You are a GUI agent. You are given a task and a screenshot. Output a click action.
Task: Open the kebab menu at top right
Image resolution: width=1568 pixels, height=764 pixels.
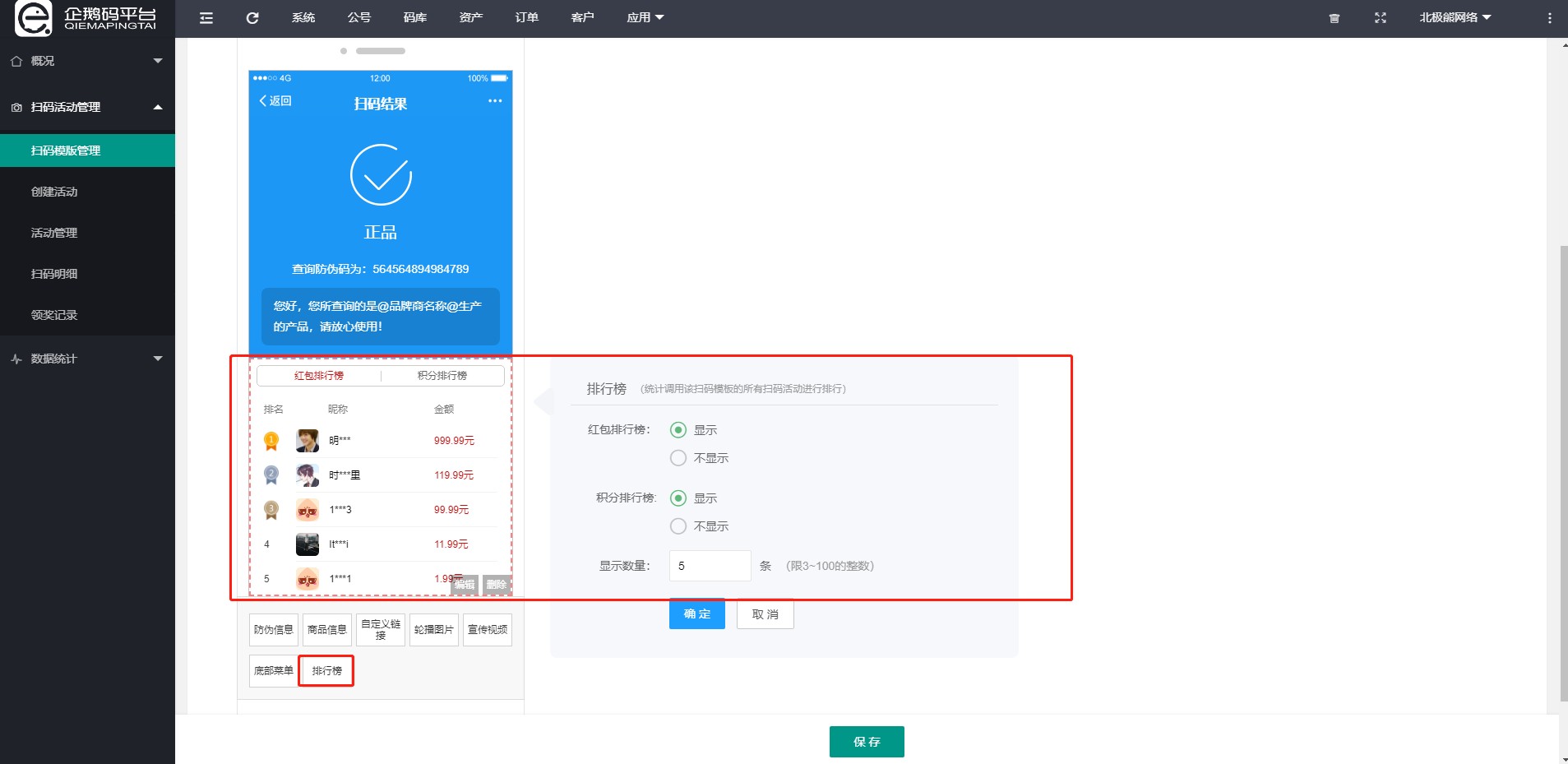[1550, 17]
